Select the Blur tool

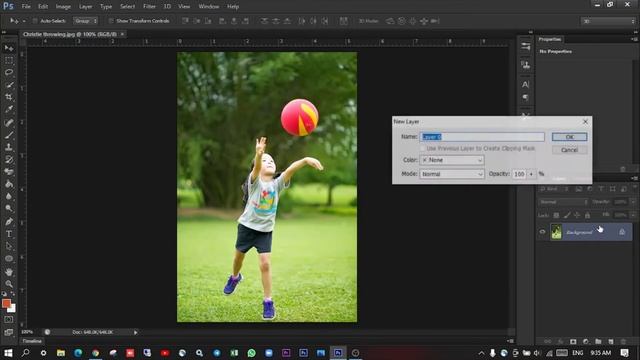click(9, 196)
